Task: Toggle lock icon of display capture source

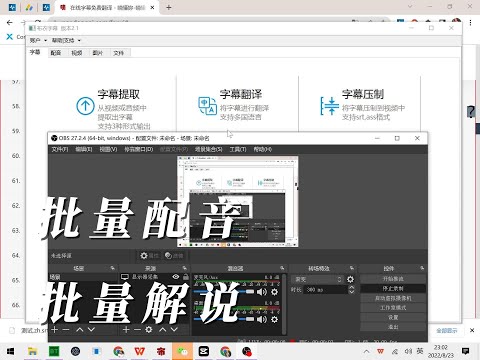Action: [x=185, y=277]
